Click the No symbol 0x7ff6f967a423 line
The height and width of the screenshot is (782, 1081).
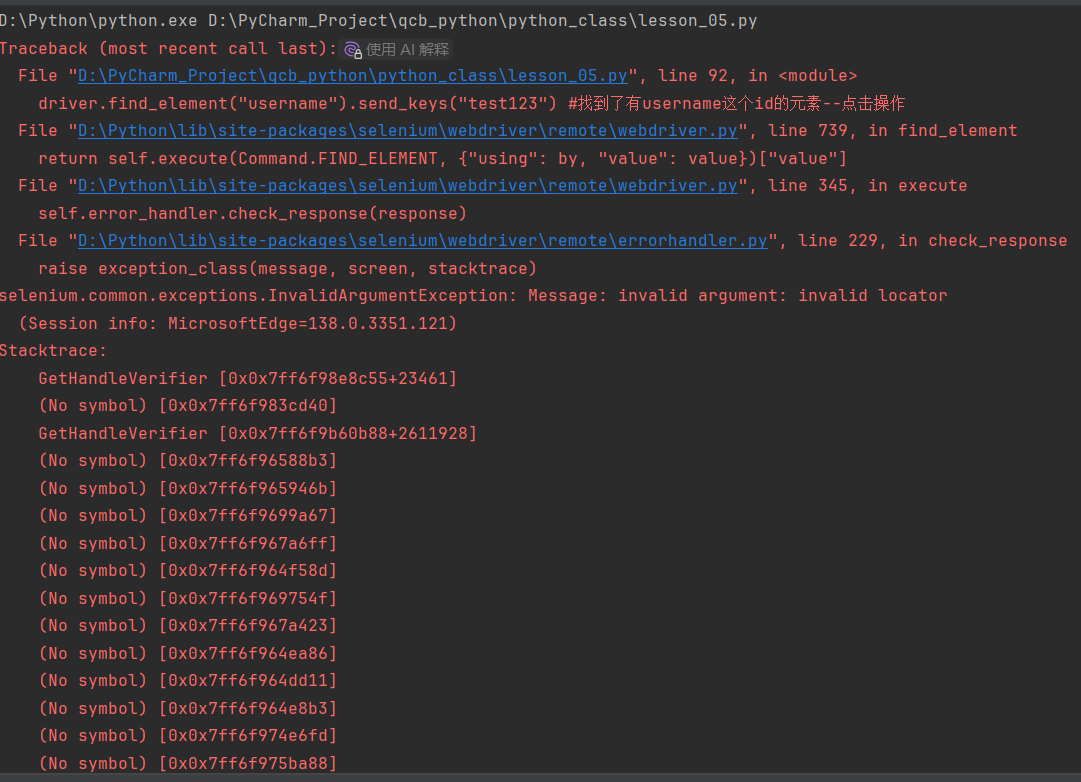click(188, 625)
